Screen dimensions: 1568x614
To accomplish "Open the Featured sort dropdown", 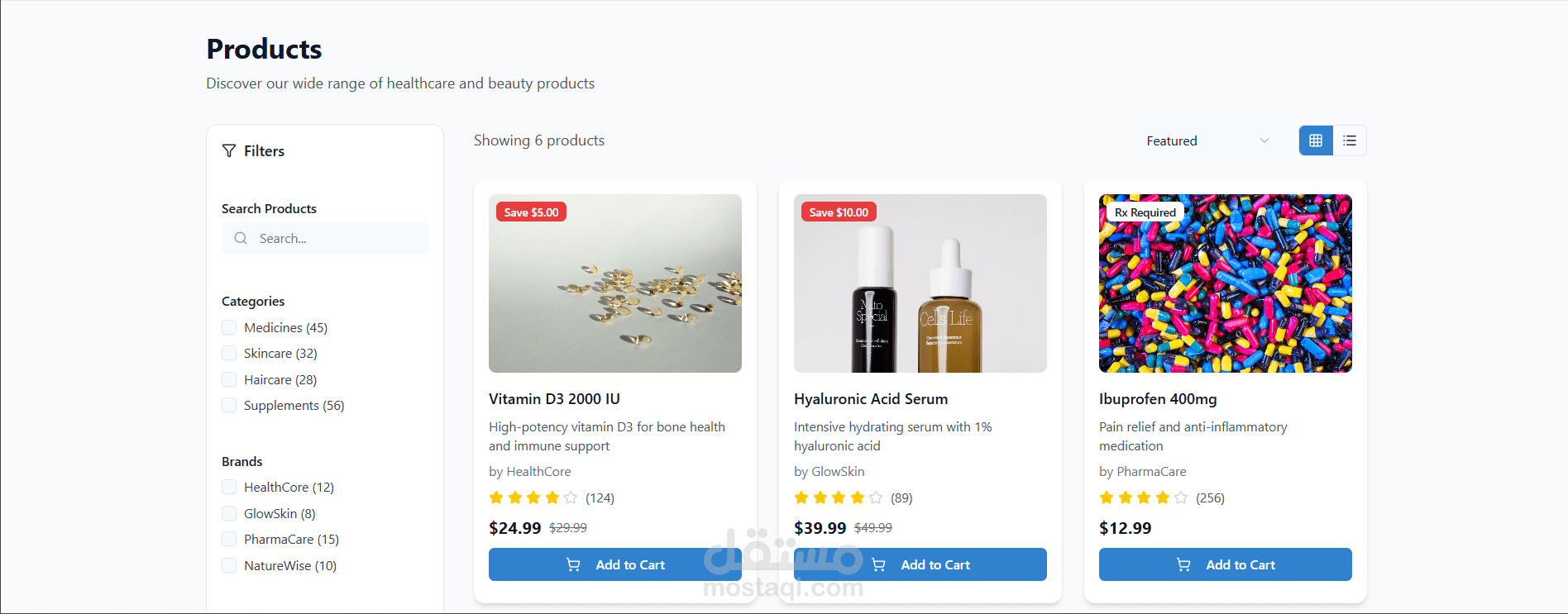I will click(1207, 141).
